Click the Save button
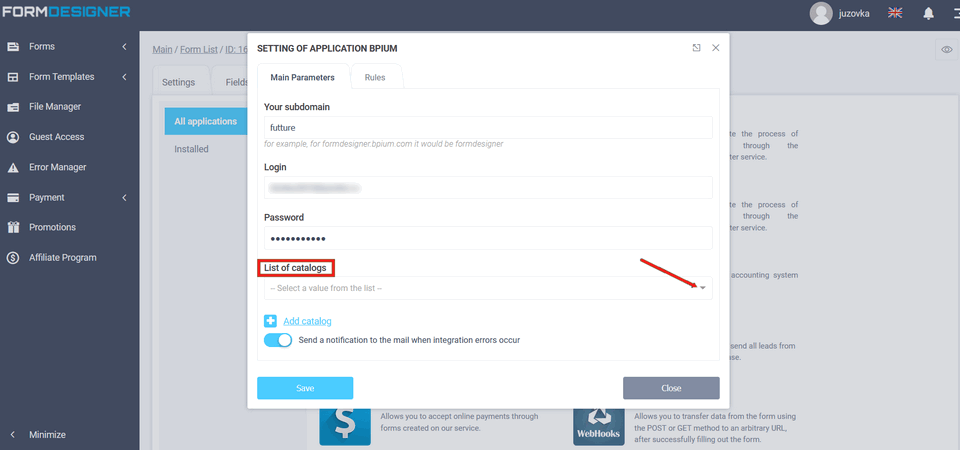This screenshot has height=450, width=960. coord(305,388)
